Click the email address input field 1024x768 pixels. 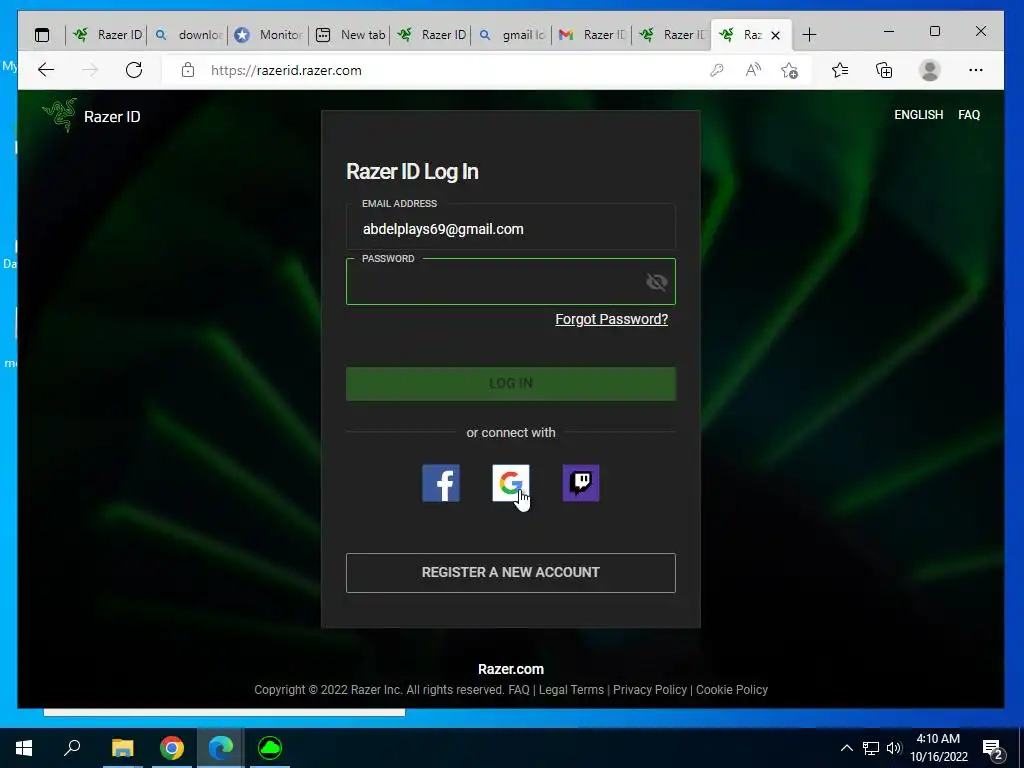coord(511,229)
